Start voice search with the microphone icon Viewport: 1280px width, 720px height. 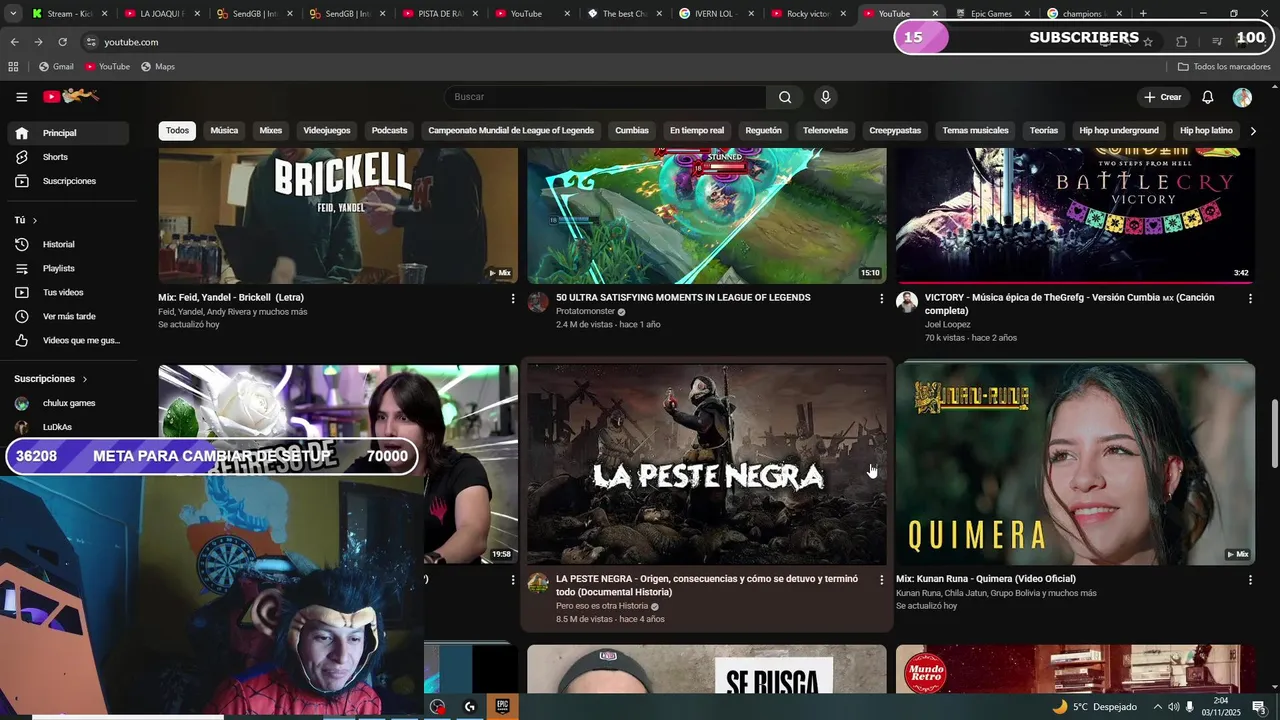click(825, 97)
